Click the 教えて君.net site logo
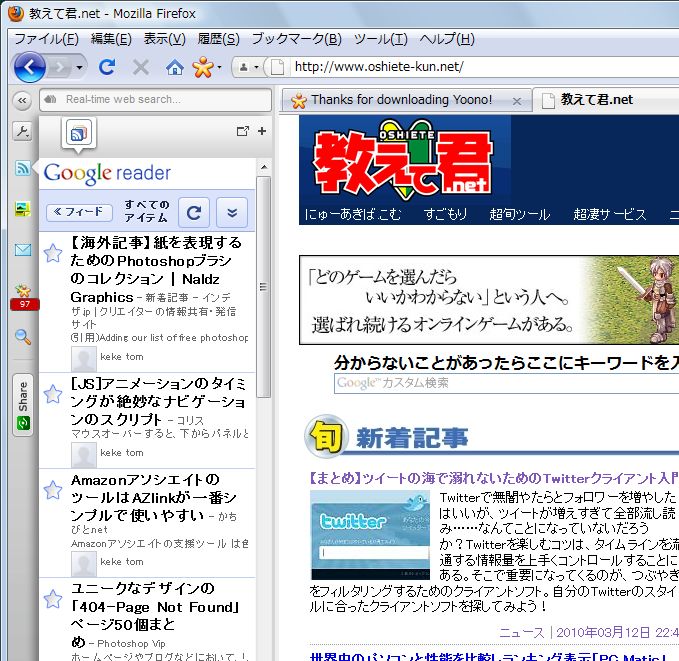 click(403, 162)
